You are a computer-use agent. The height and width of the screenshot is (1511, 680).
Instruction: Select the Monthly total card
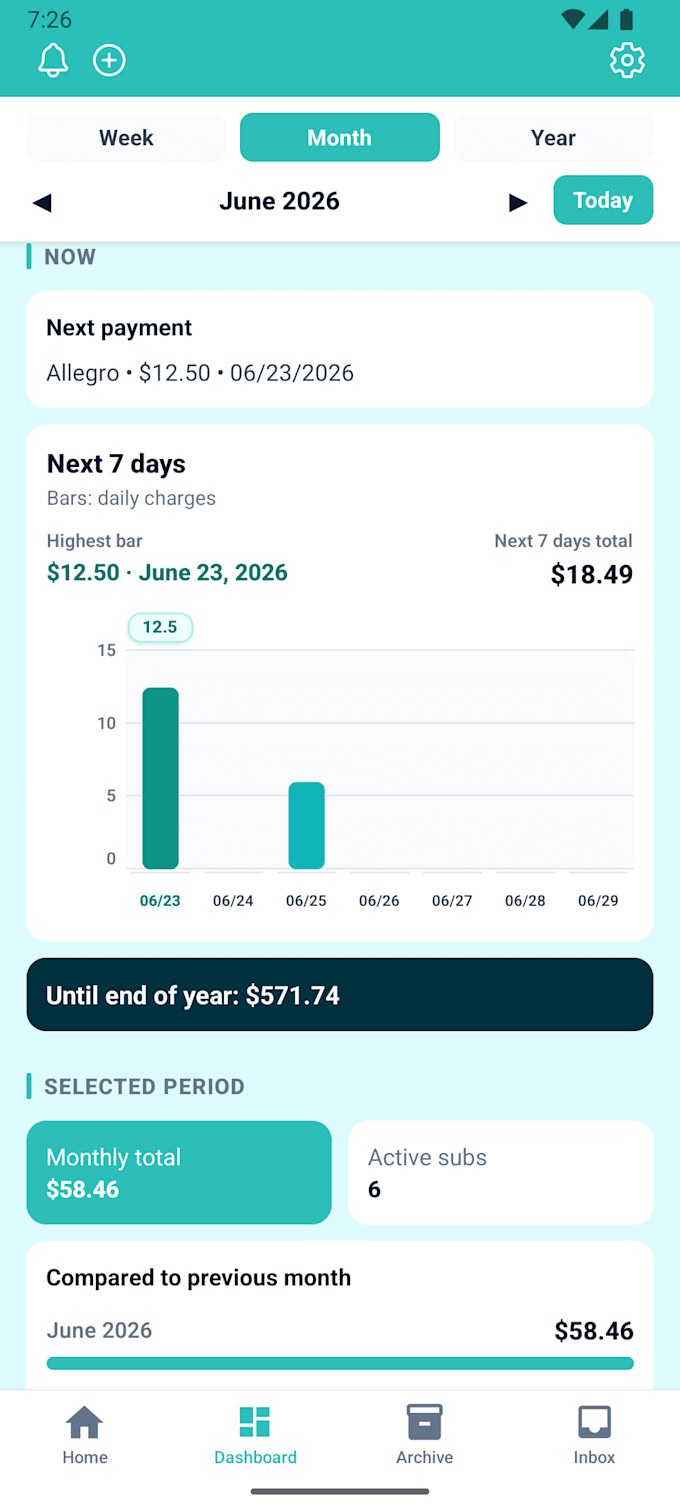click(x=179, y=1172)
